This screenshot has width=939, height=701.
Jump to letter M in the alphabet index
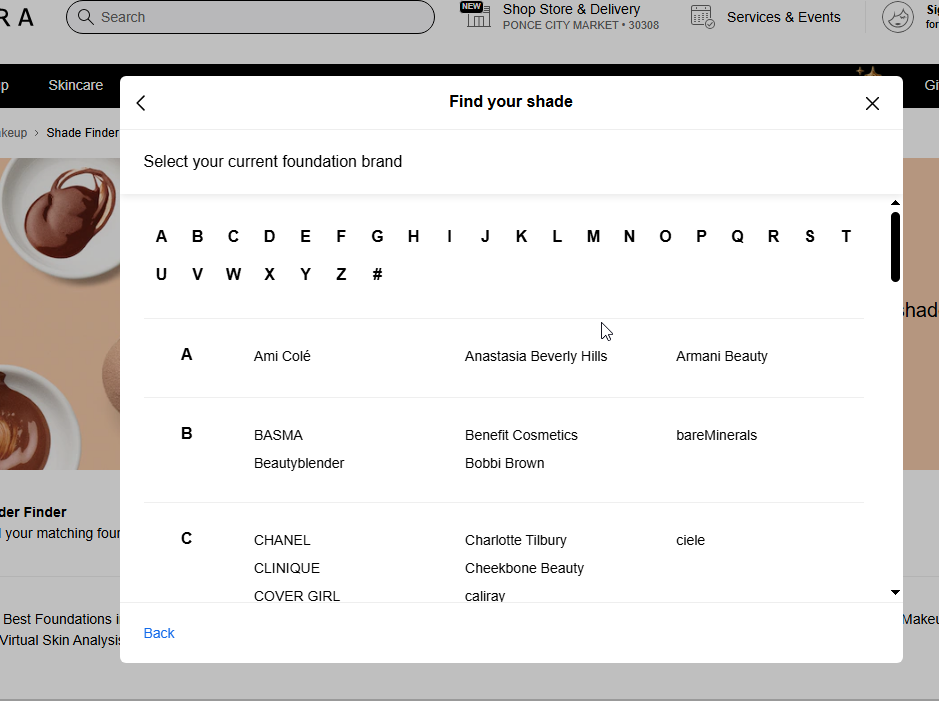tap(593, 237)
